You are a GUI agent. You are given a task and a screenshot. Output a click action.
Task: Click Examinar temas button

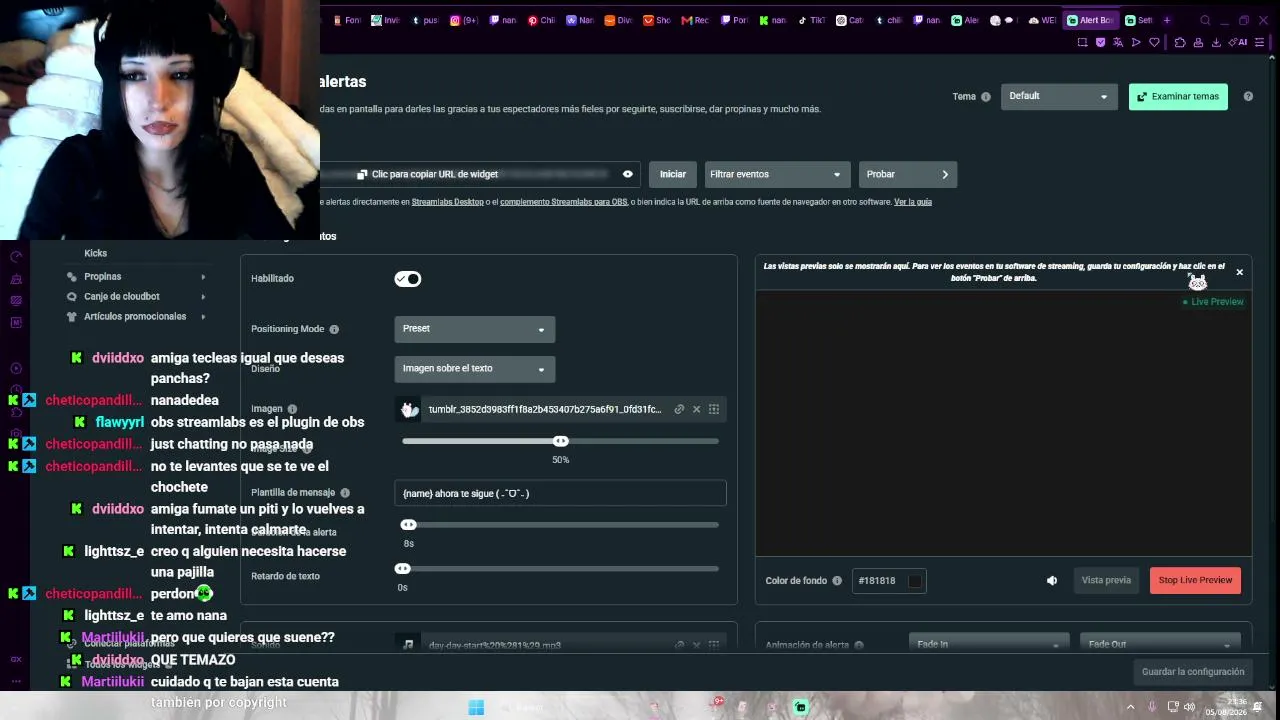[x=1178, y=96]
